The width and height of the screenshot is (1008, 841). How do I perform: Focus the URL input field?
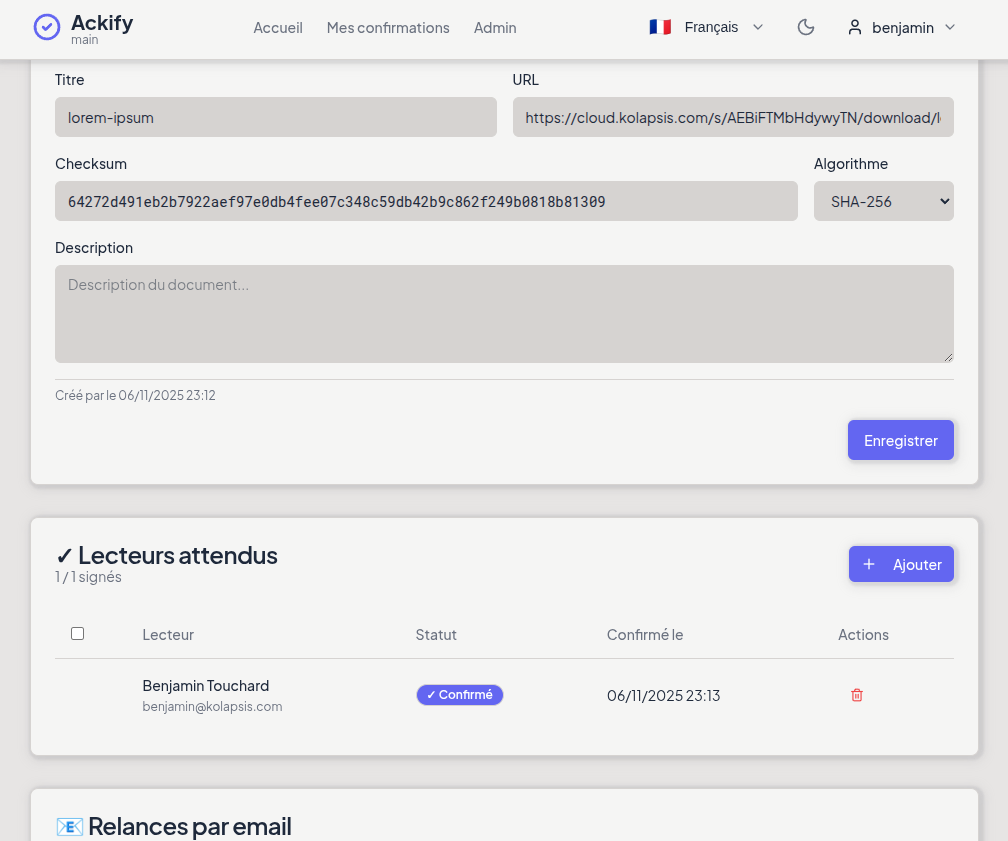pos(732,117)
